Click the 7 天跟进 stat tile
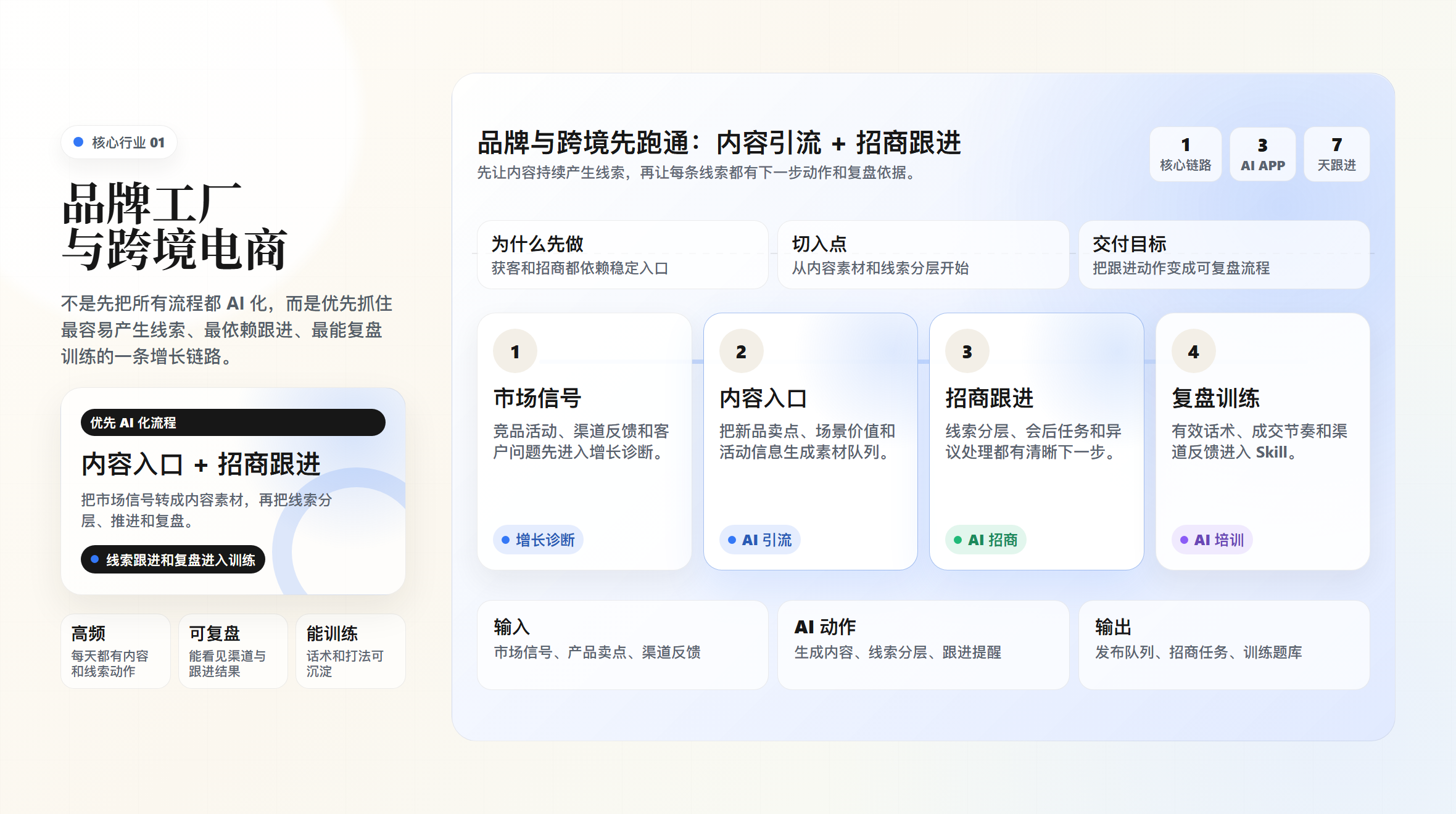The image size is (1456, 814). click(1336, 154)
